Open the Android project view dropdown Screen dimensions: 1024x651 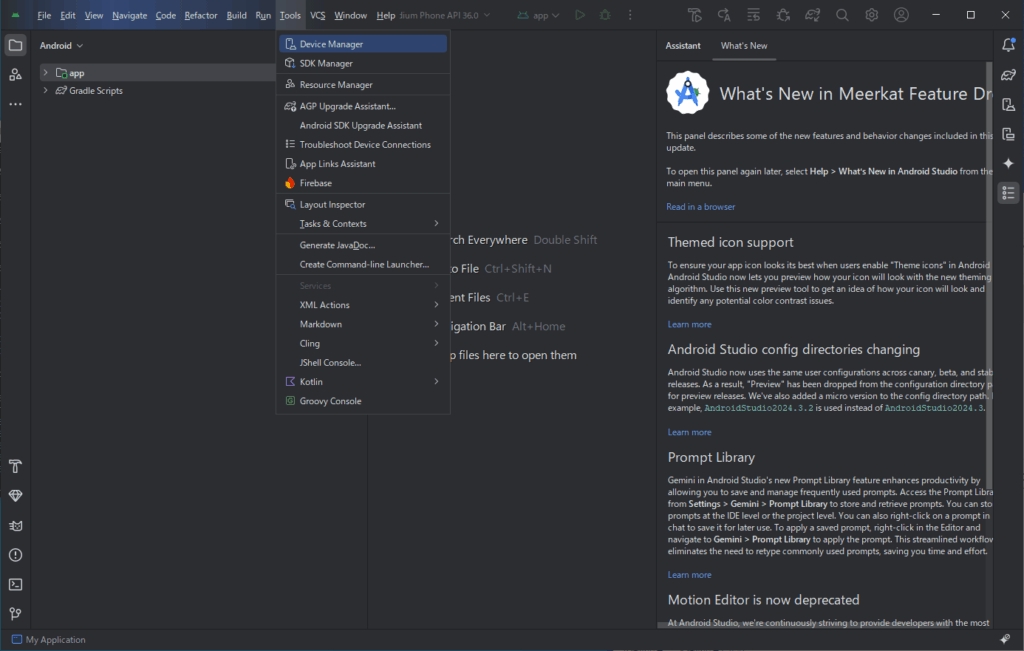tap(61, 46)
